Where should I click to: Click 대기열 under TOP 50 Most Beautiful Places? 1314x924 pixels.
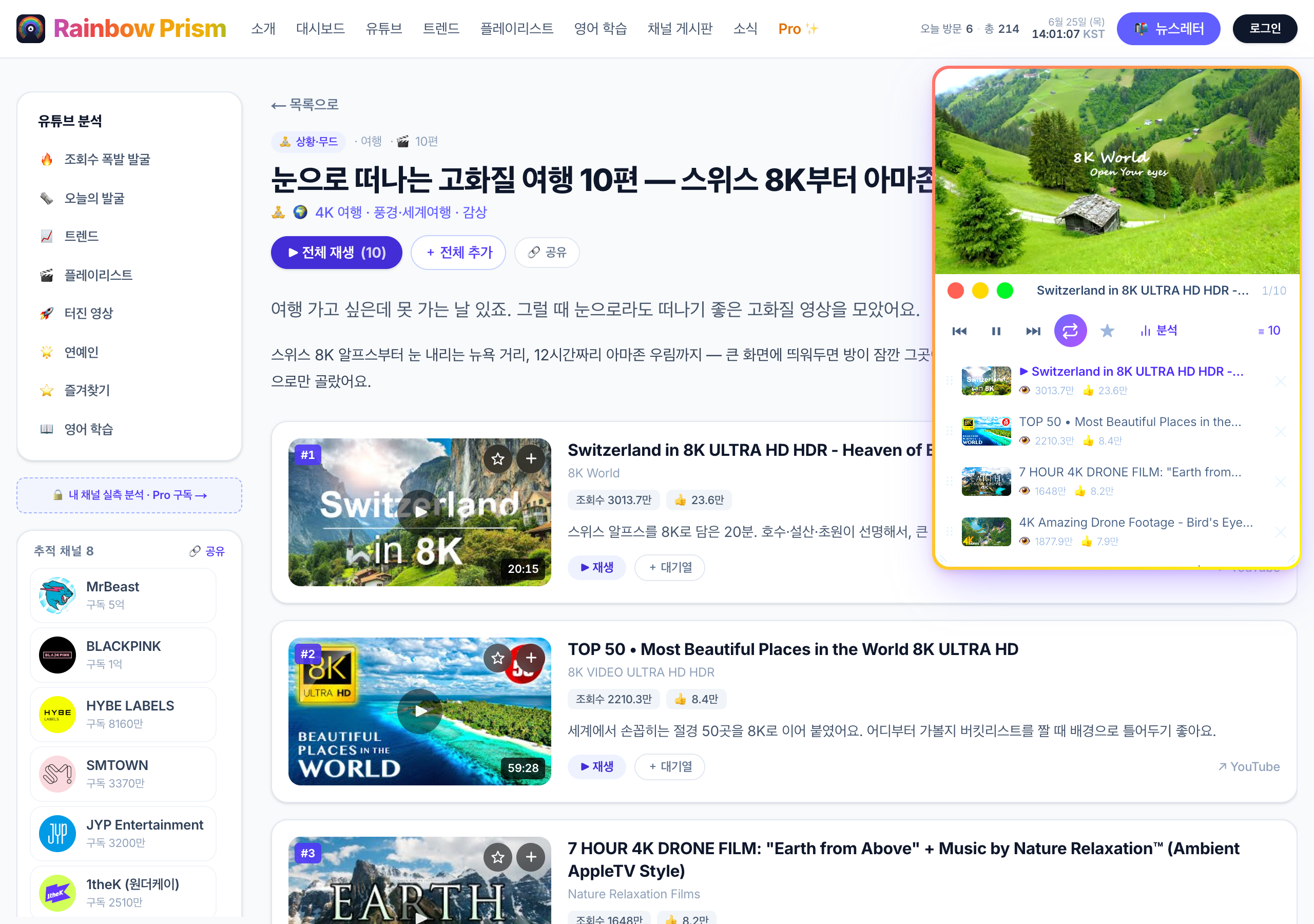[x=670, y=766]
